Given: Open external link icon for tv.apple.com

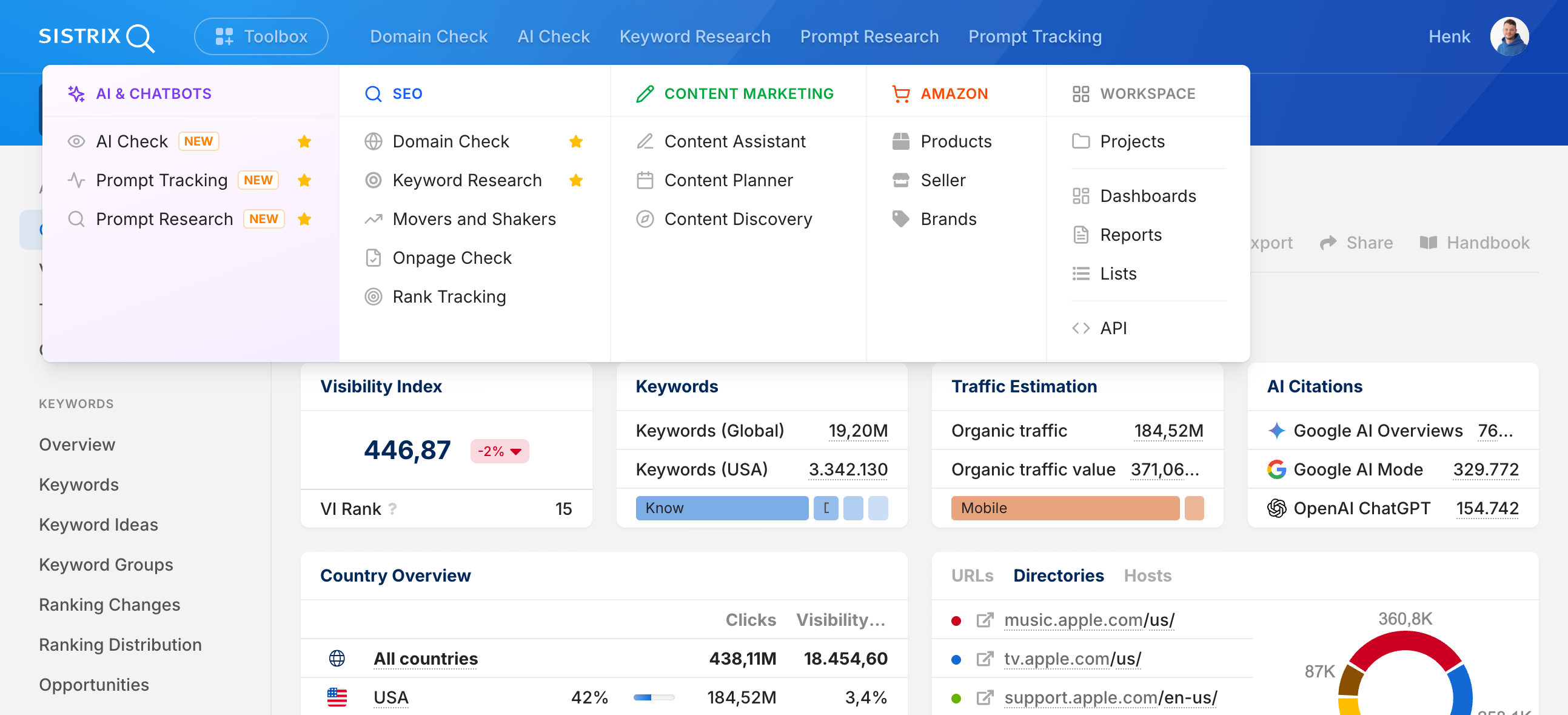Looking at the screenshot, I should [985, 660].
